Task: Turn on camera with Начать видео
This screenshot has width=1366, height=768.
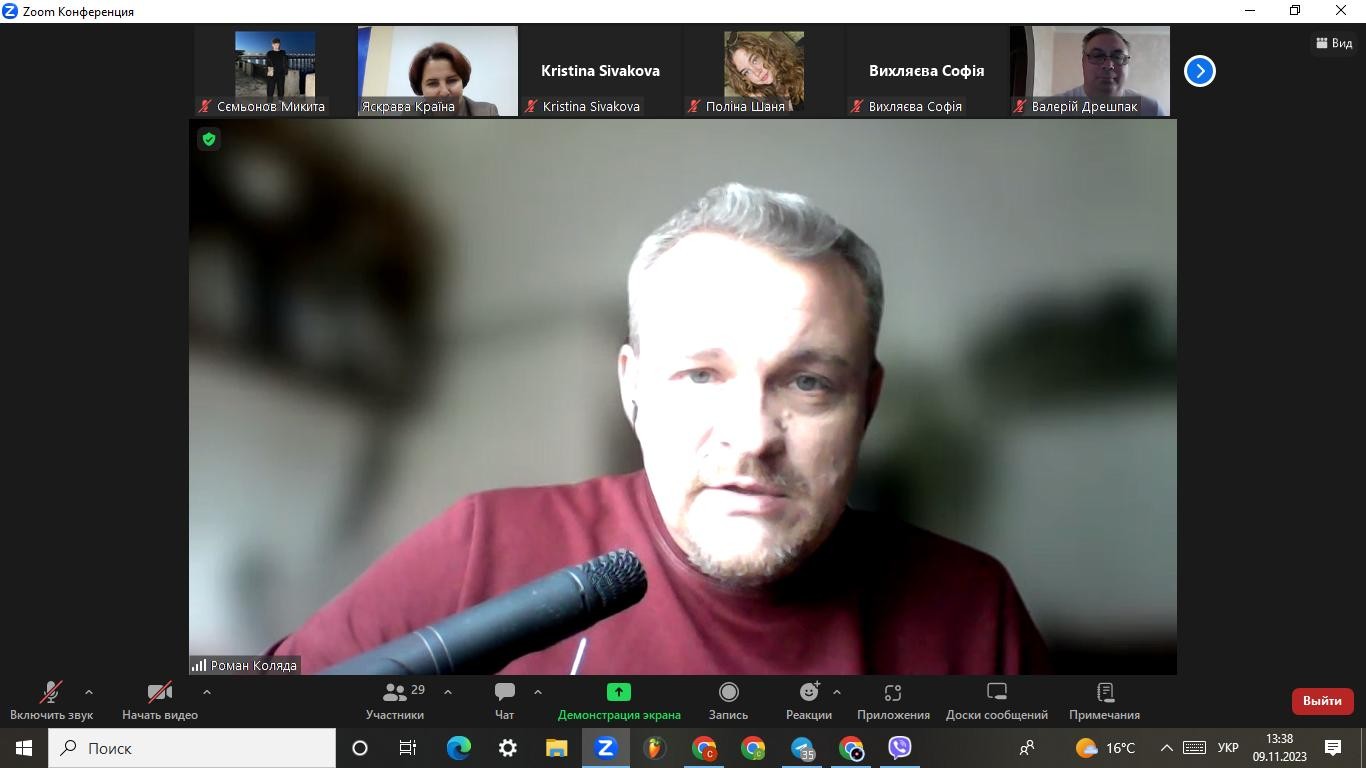Action: pos(160,701)
